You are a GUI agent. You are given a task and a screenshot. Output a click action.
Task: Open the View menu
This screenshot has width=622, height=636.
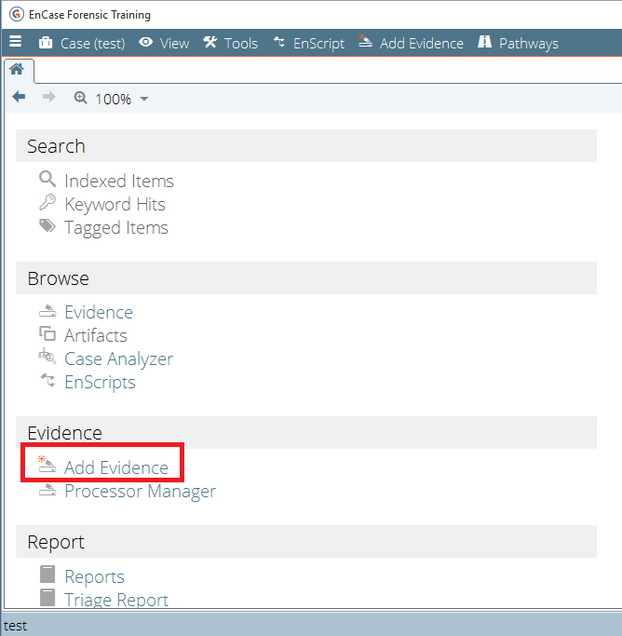tap(164, 43)
